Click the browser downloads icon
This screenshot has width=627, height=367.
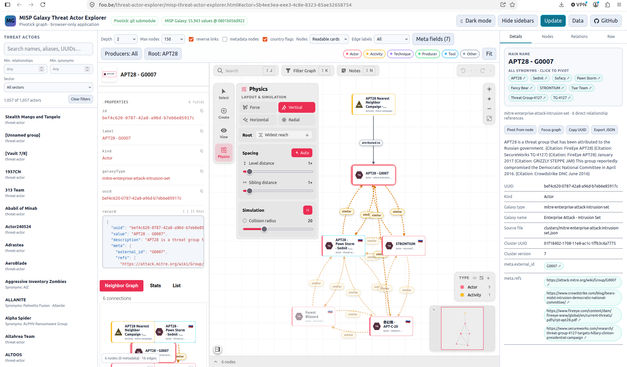pos(561,5)
